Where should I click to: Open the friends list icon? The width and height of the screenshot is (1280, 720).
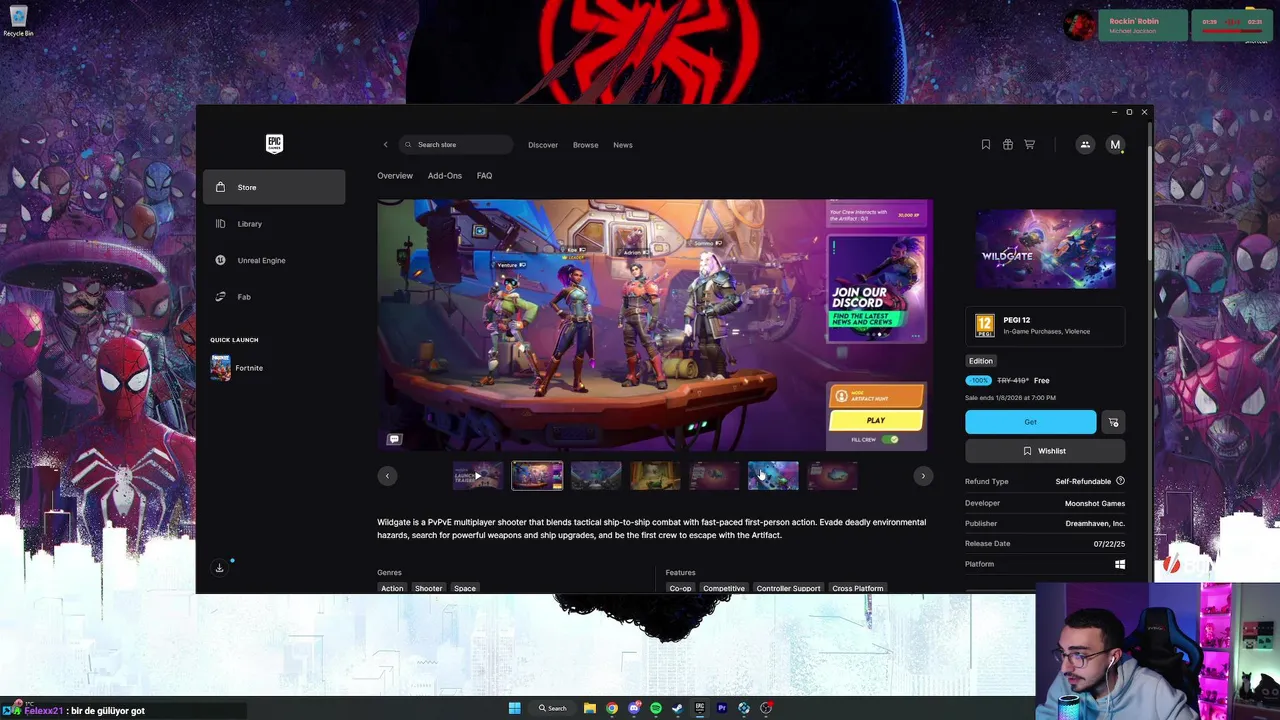click(x=1085, y=145)
